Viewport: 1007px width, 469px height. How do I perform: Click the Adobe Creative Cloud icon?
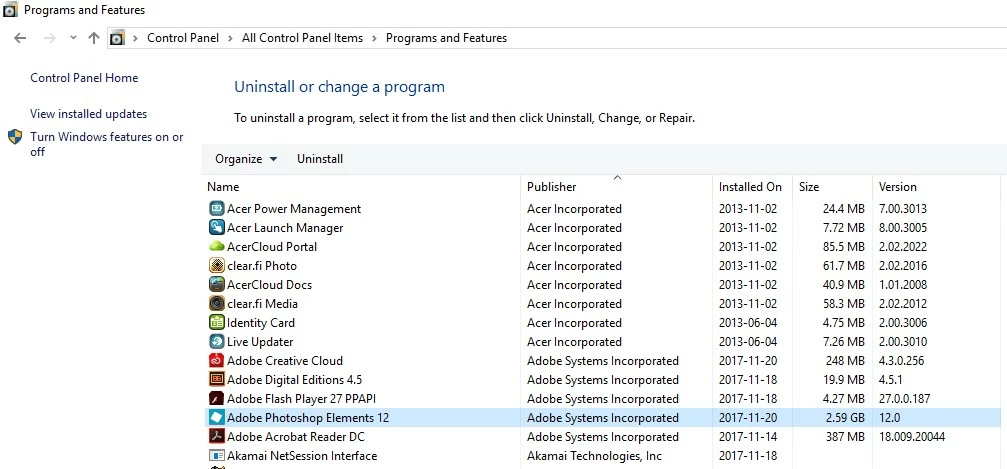click(x=216, y=360)
